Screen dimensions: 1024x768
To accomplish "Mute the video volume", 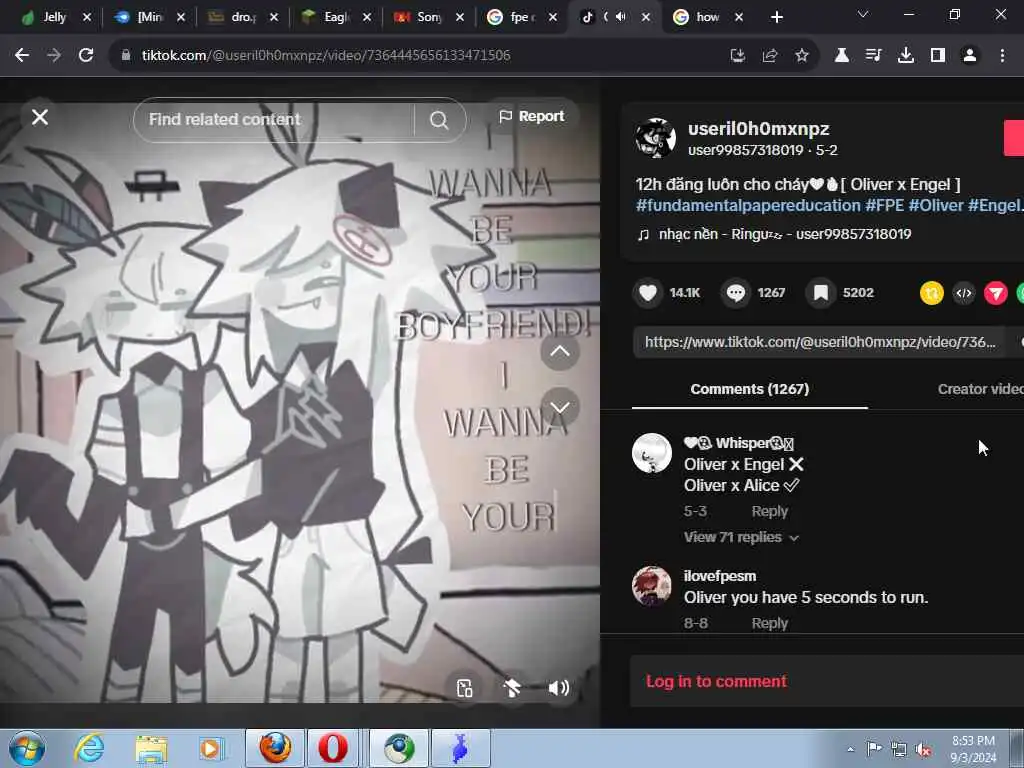I will coord(558,688).
